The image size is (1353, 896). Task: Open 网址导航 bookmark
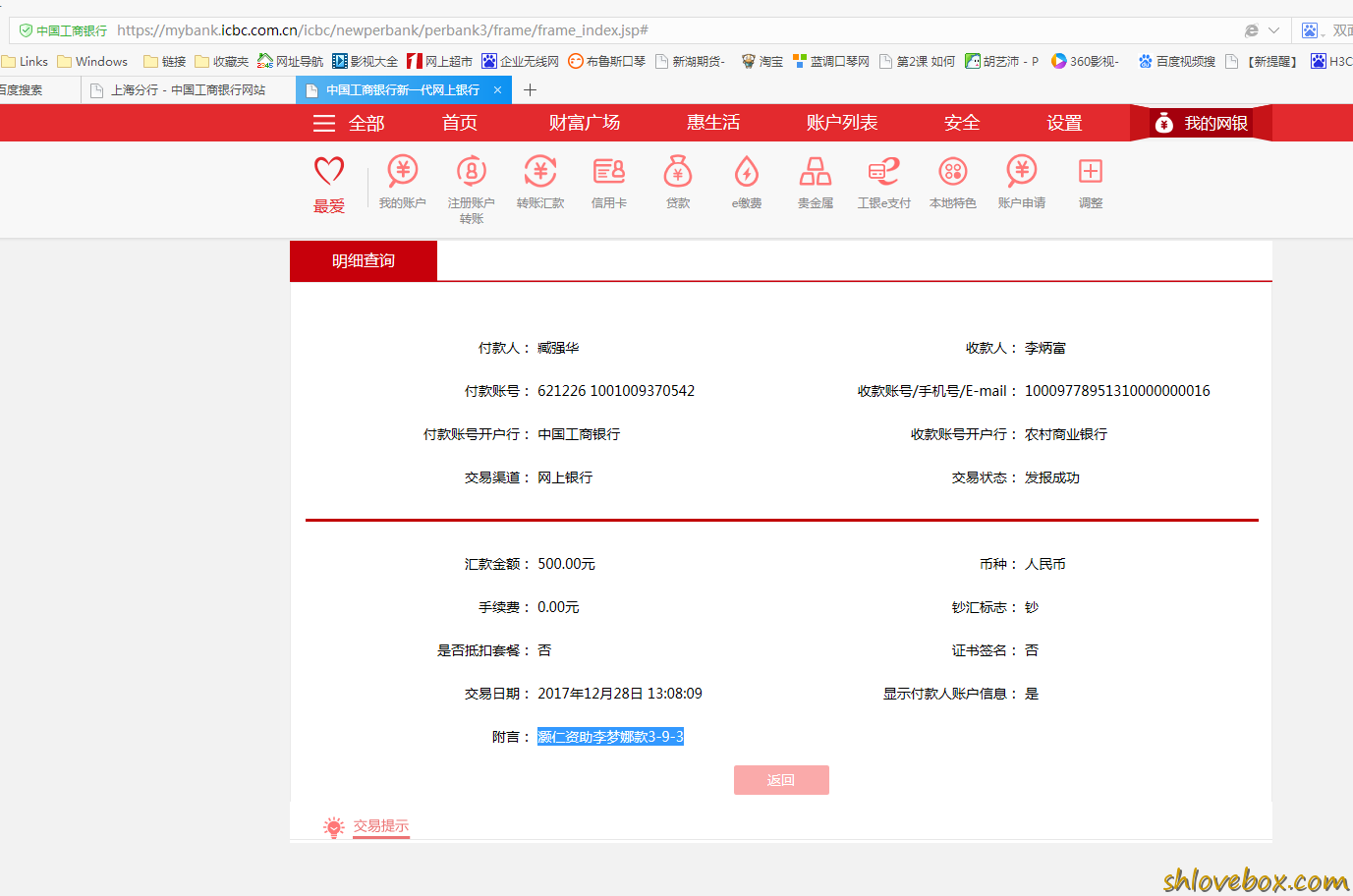pyautogui.click(x=291, y=61)
